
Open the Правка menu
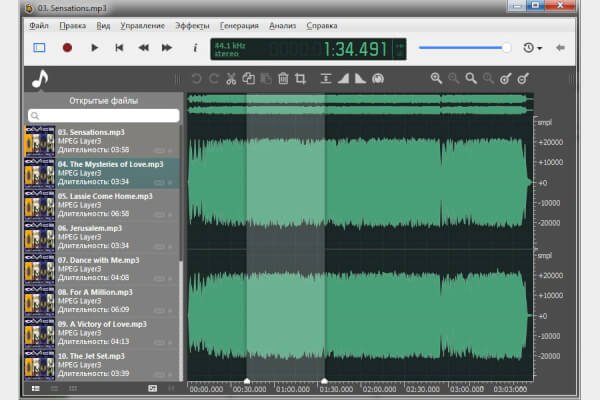point(73,26)
